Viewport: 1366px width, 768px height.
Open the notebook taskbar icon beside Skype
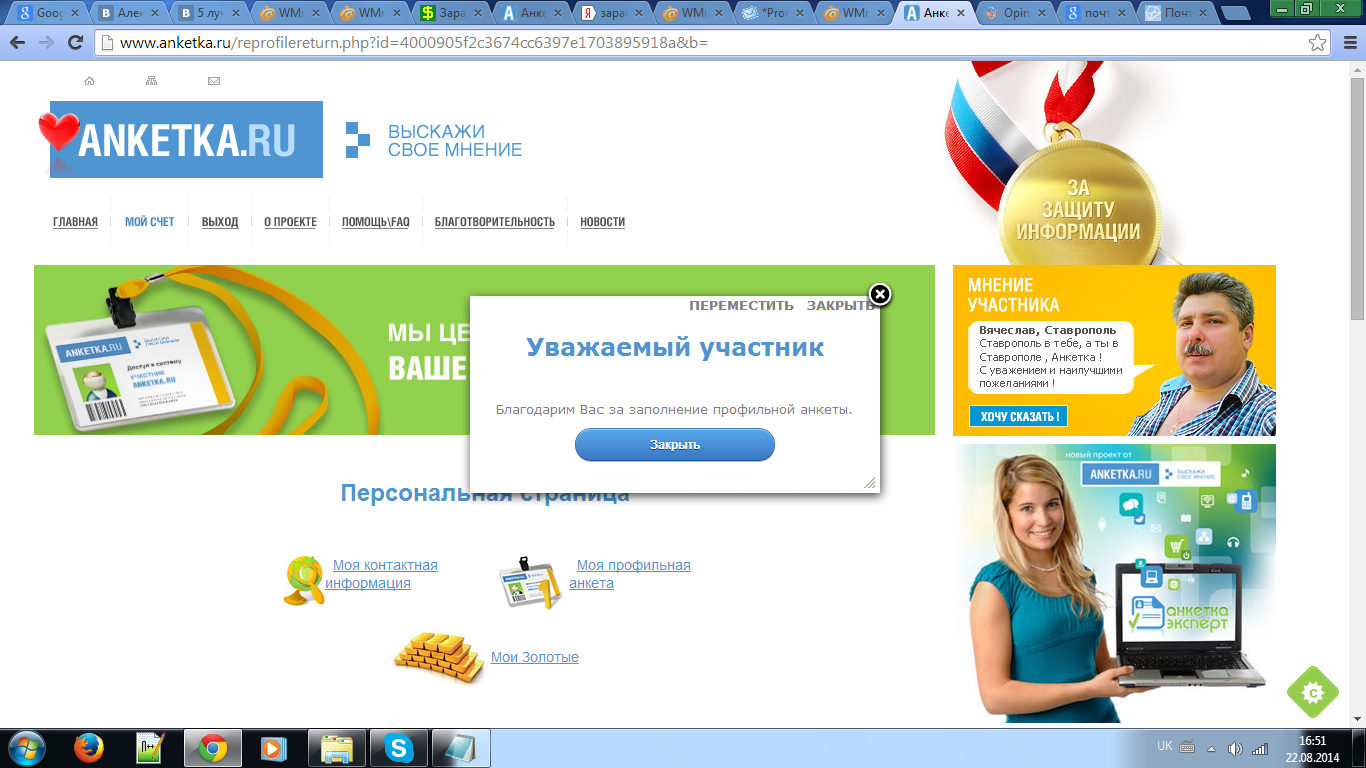pyautogui.click(x=461, y=748)
